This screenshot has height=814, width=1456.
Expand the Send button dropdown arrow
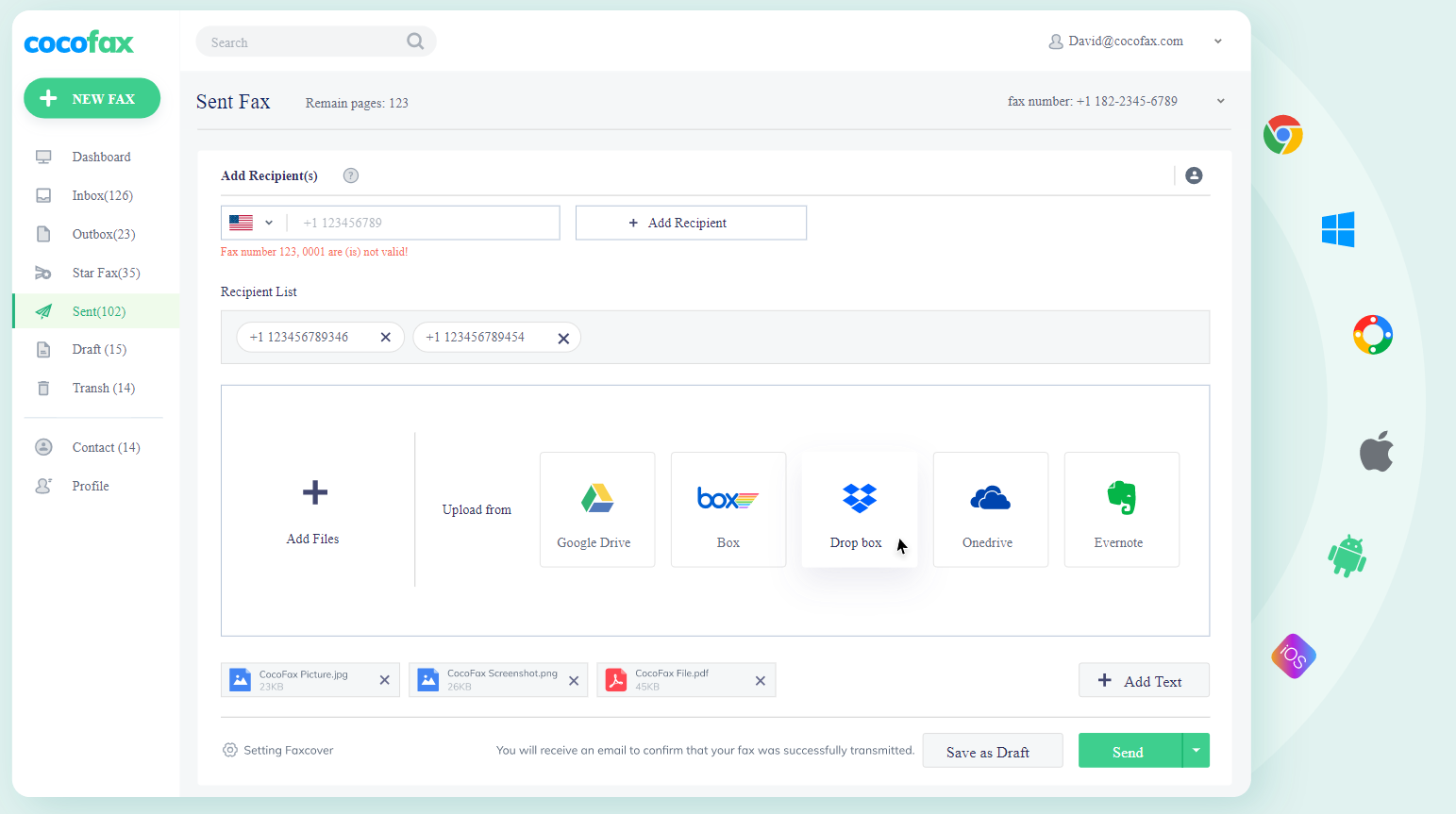[1196, 750]
